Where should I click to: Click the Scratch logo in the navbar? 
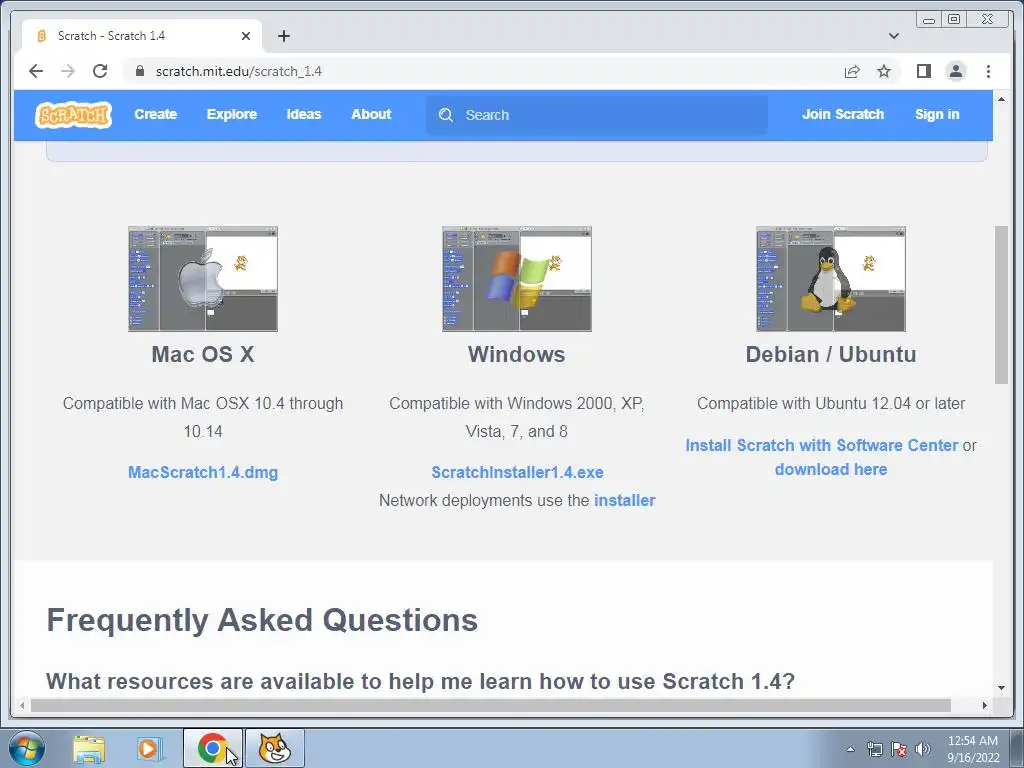73,115
